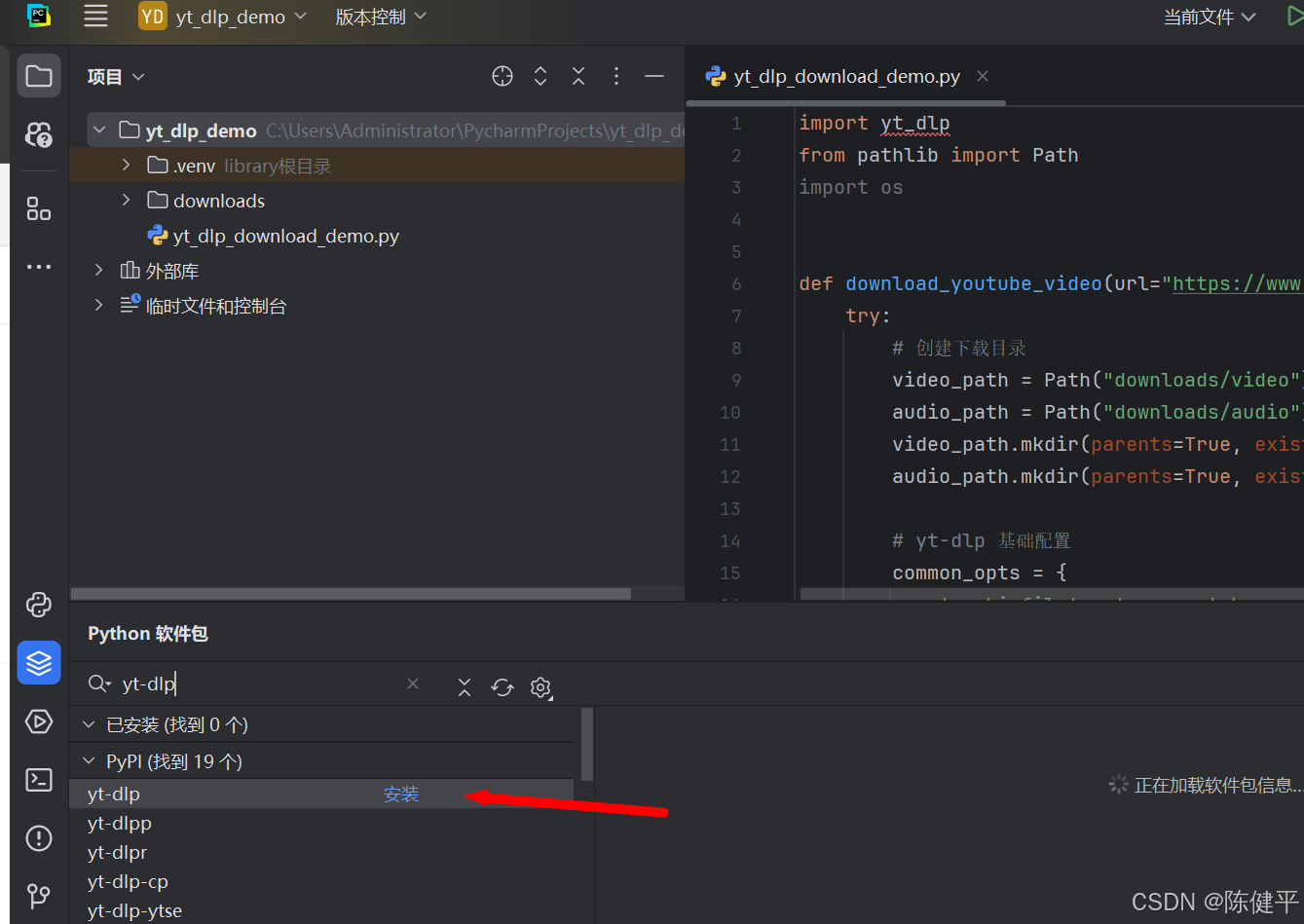Open the Services tool window icon
1304x924 pixels.
click(39, 721)
